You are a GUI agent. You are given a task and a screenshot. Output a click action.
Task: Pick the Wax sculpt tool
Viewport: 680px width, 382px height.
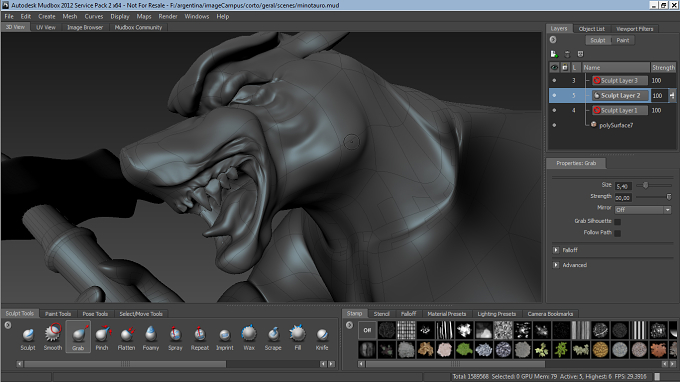click(x=249, y=337)
